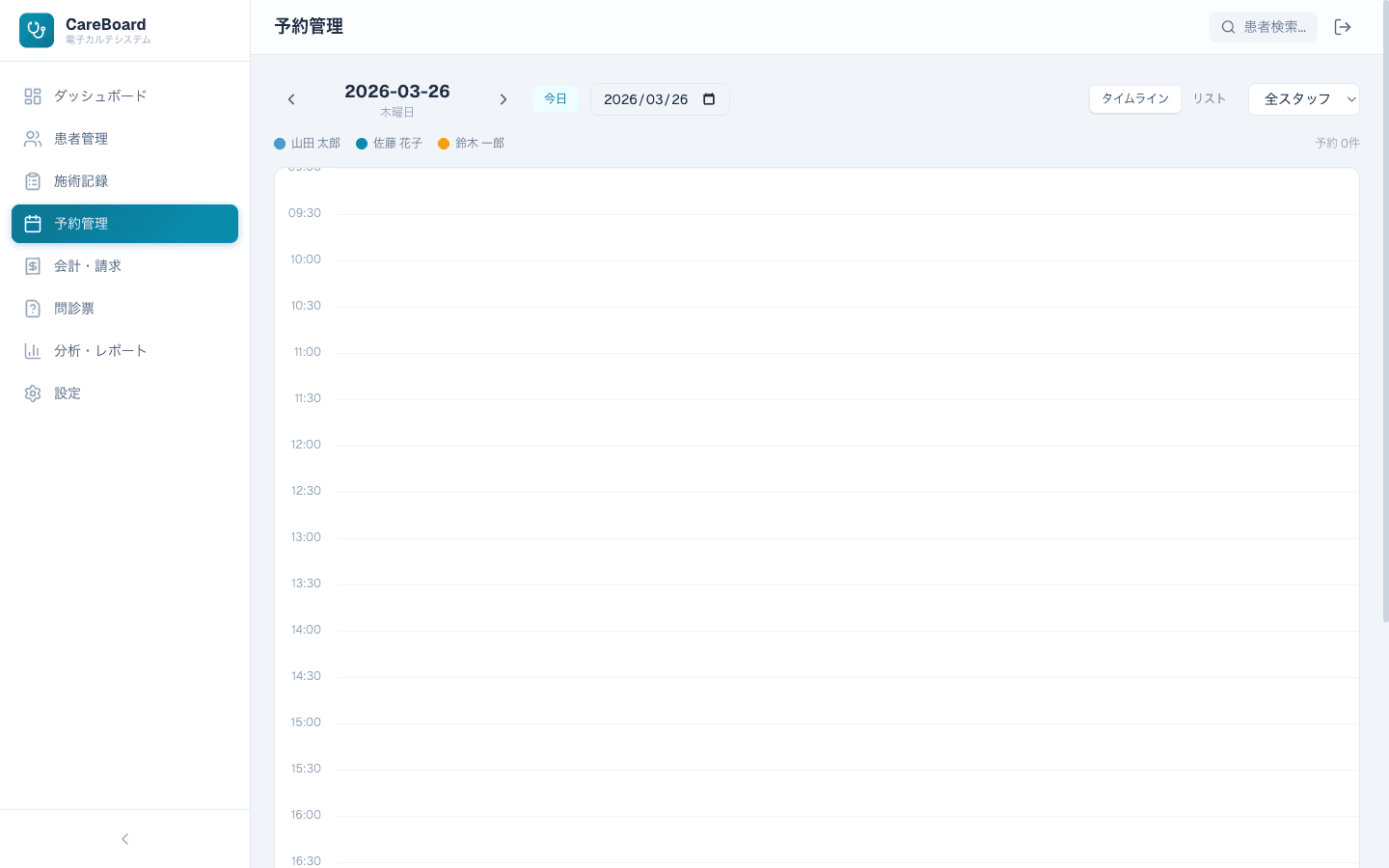Open 設定 with the gear icon
This screenshot has height=868, width=1389.
click(33, 393)
